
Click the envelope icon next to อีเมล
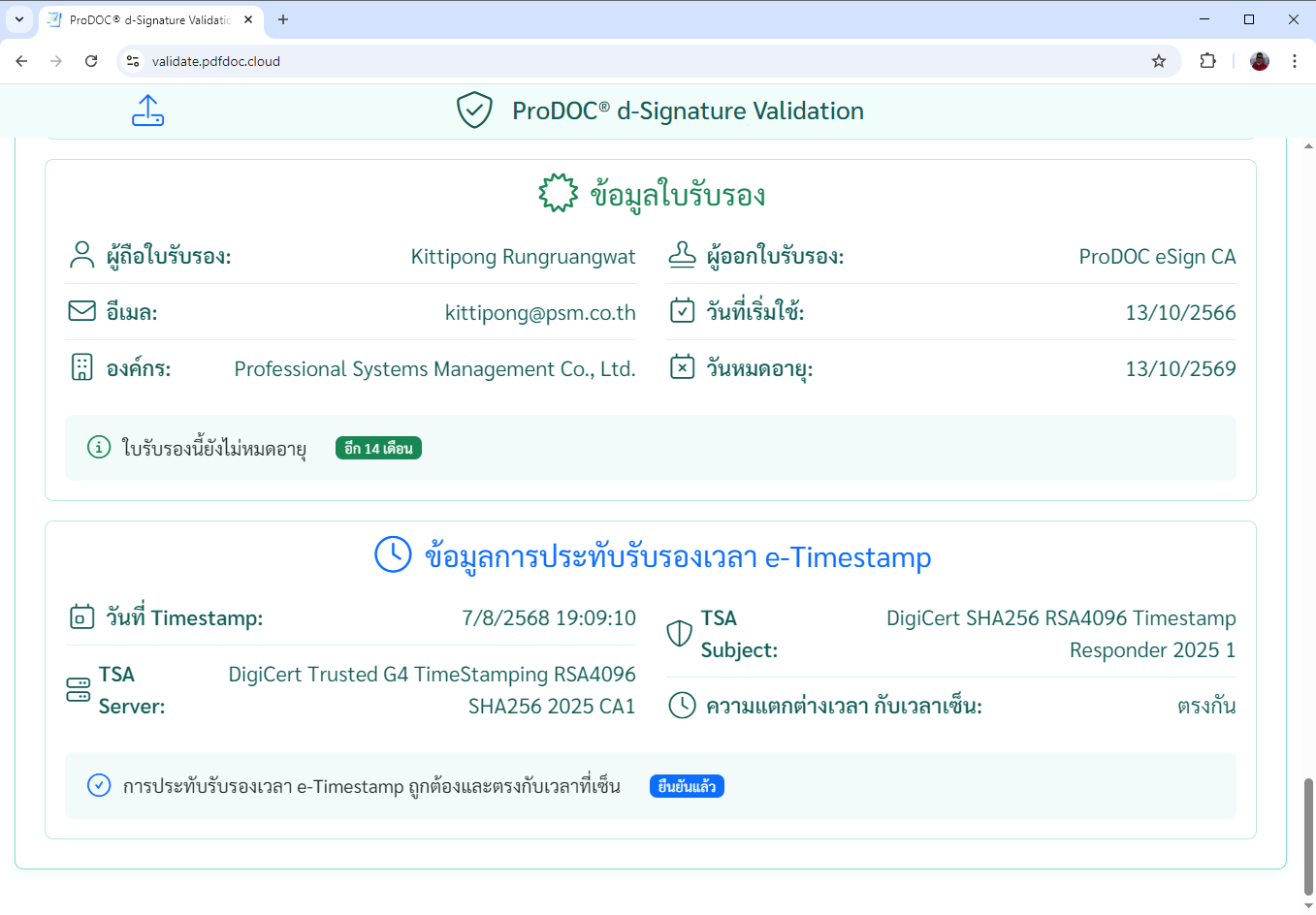coord(82,311)
